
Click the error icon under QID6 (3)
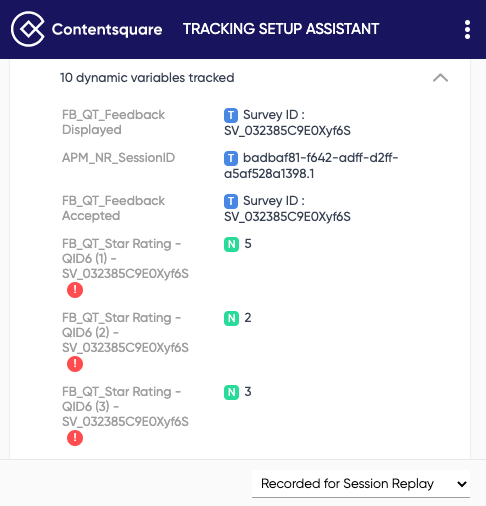pyautogui.click(x=75, y=438)
